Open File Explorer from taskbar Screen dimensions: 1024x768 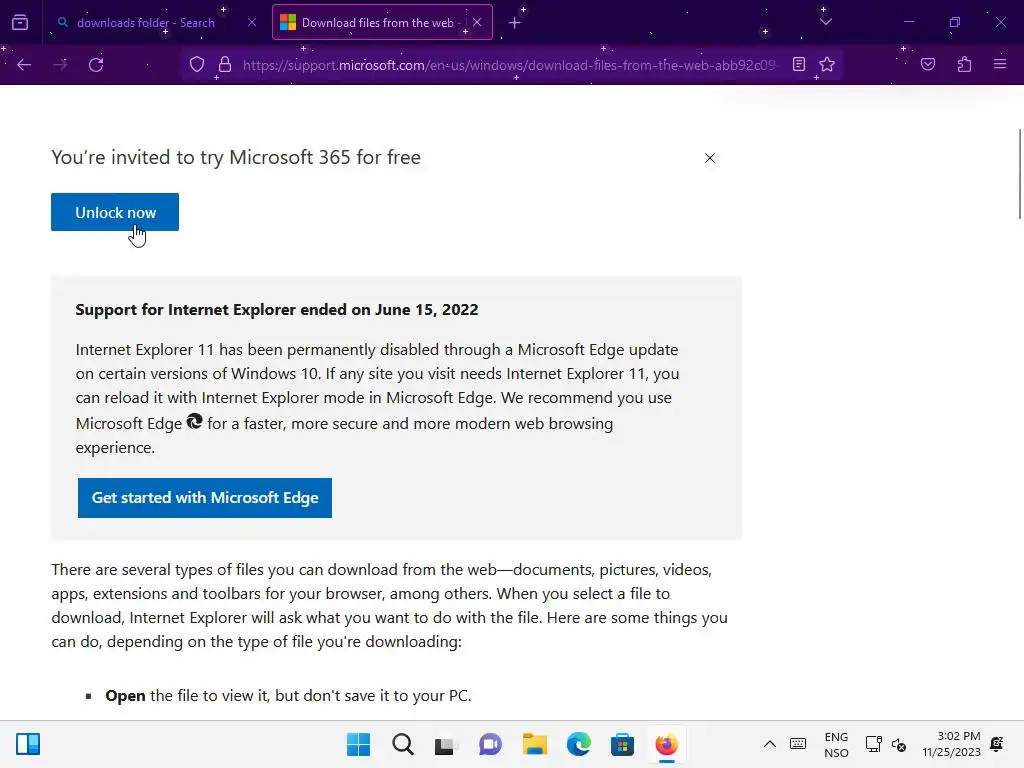pos(535,744)
